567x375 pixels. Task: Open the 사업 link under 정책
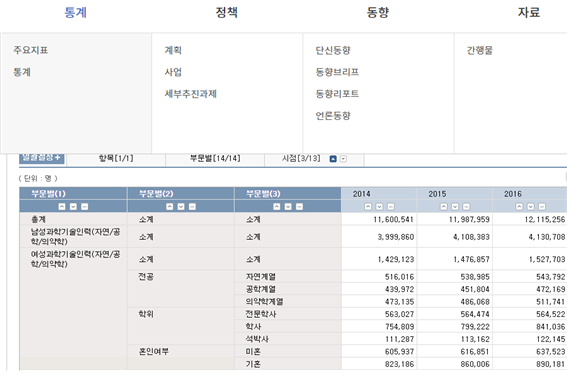click(x=173, y=72)
